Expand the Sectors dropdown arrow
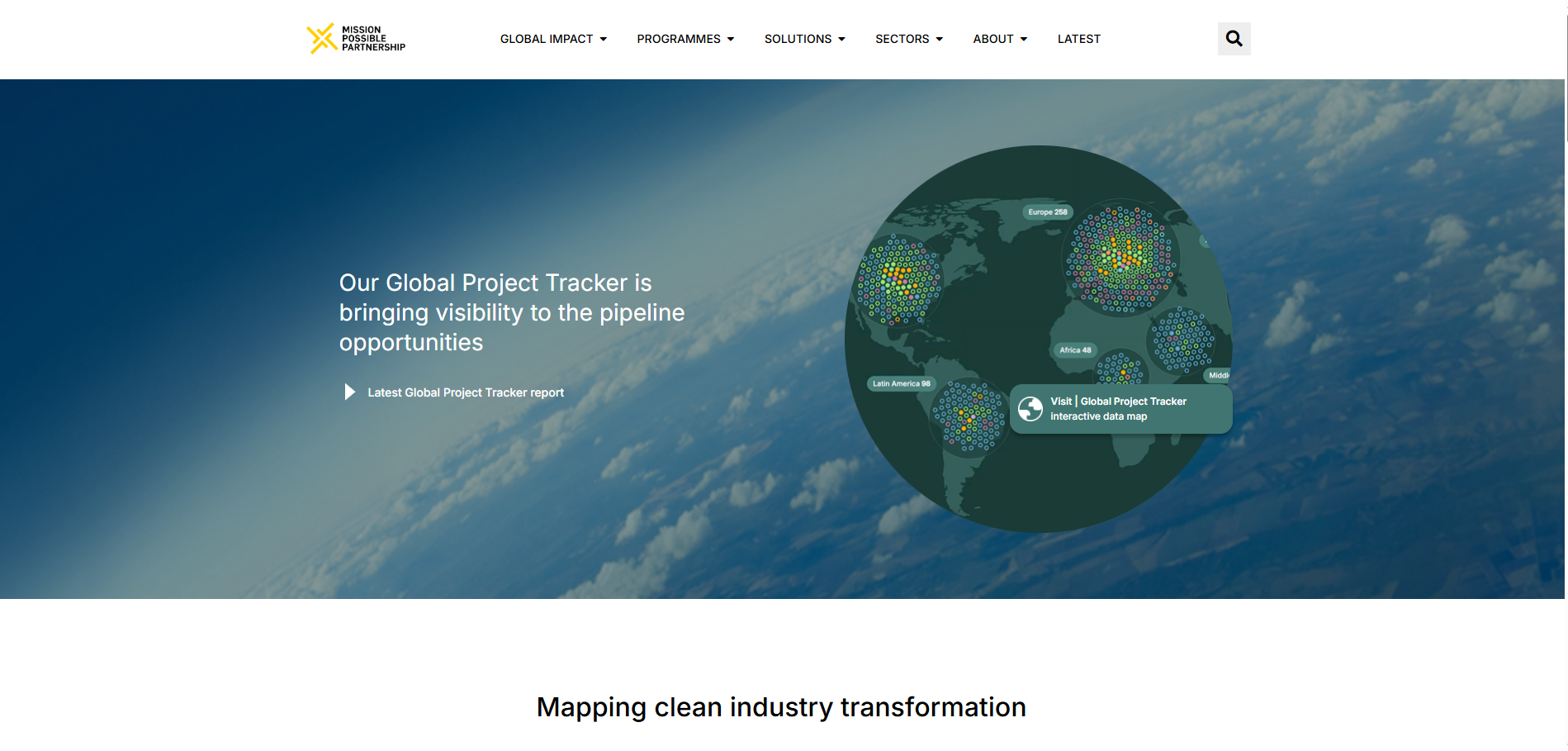Screen dimensions: 1568x751 tap(940, 39)
